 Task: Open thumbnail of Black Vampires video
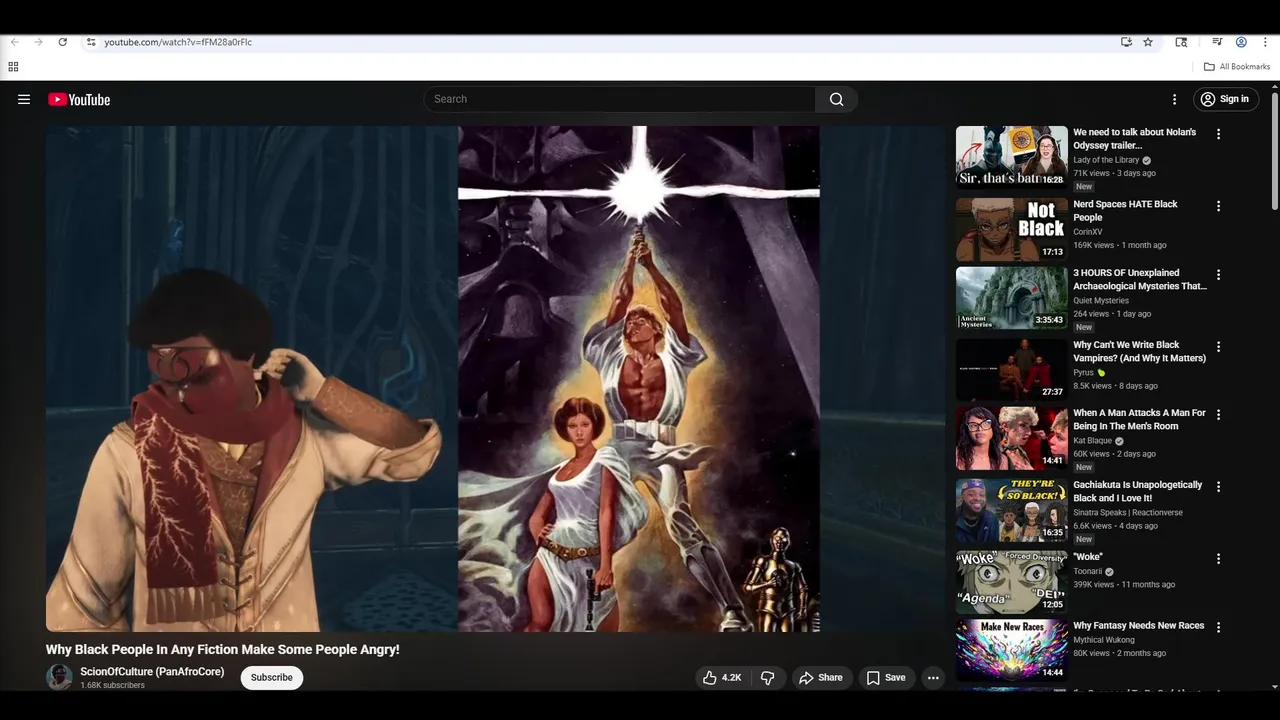click(1011, 369)
